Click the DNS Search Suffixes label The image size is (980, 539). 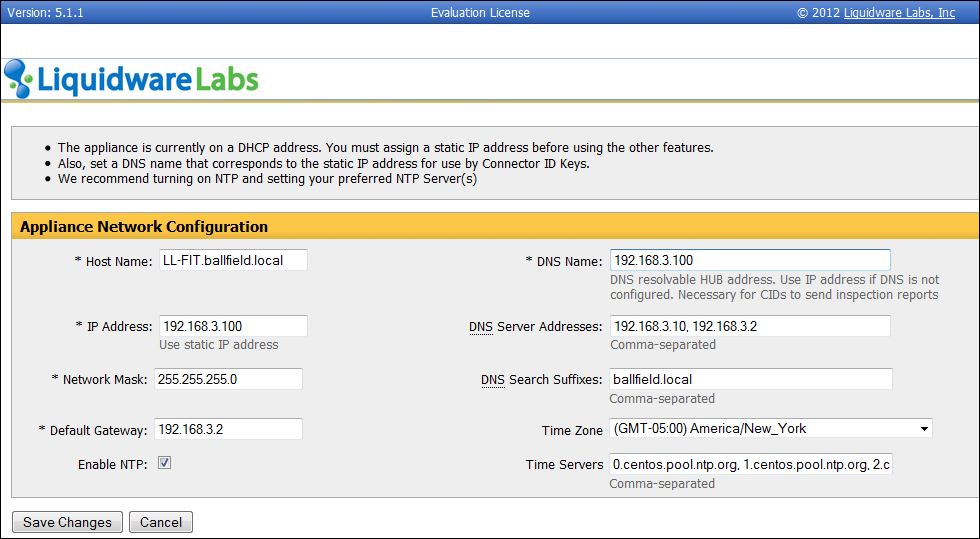pyautogui.click(x=541, y=380)
